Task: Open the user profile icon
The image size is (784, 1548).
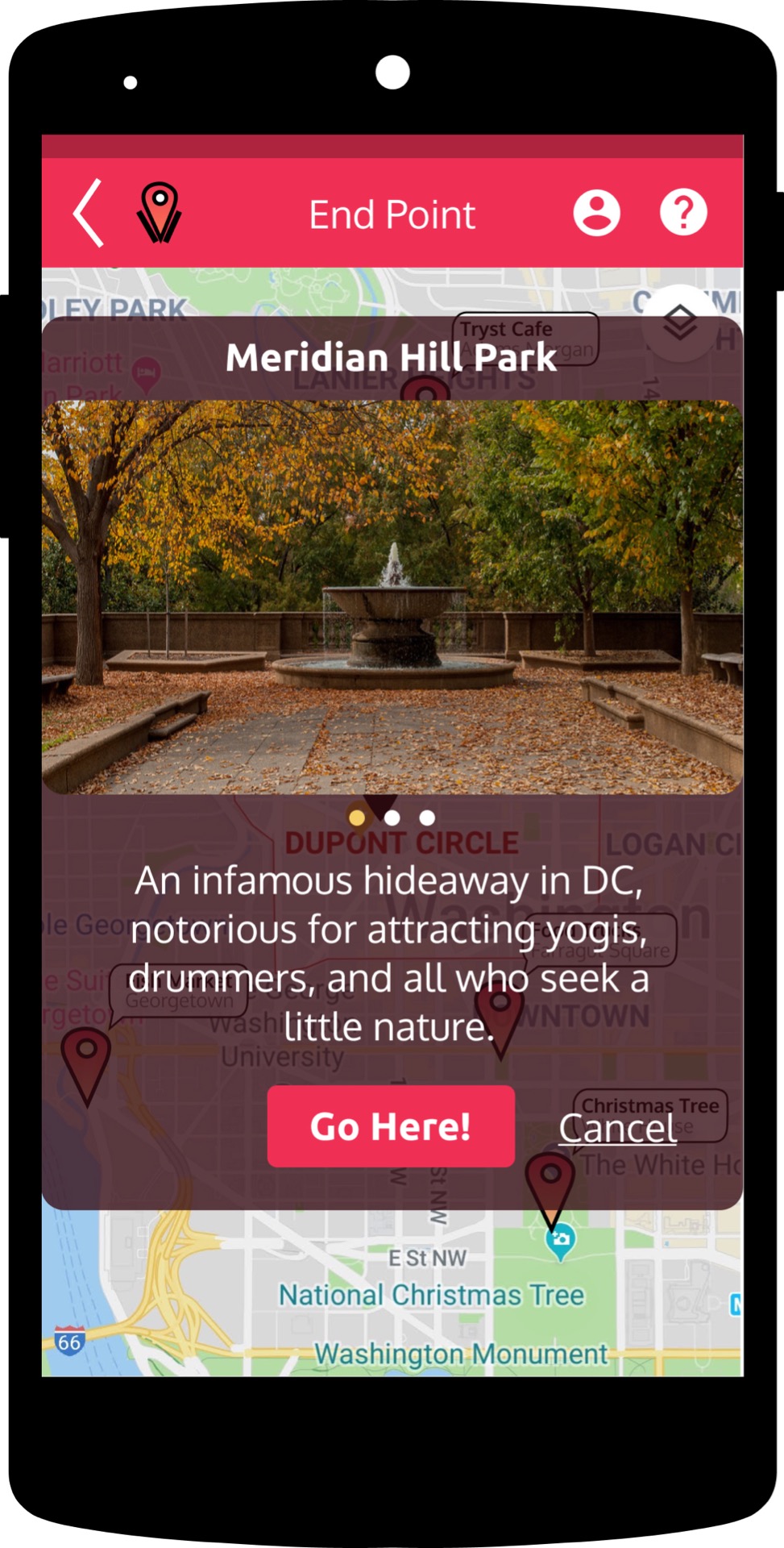Action: 596,213
